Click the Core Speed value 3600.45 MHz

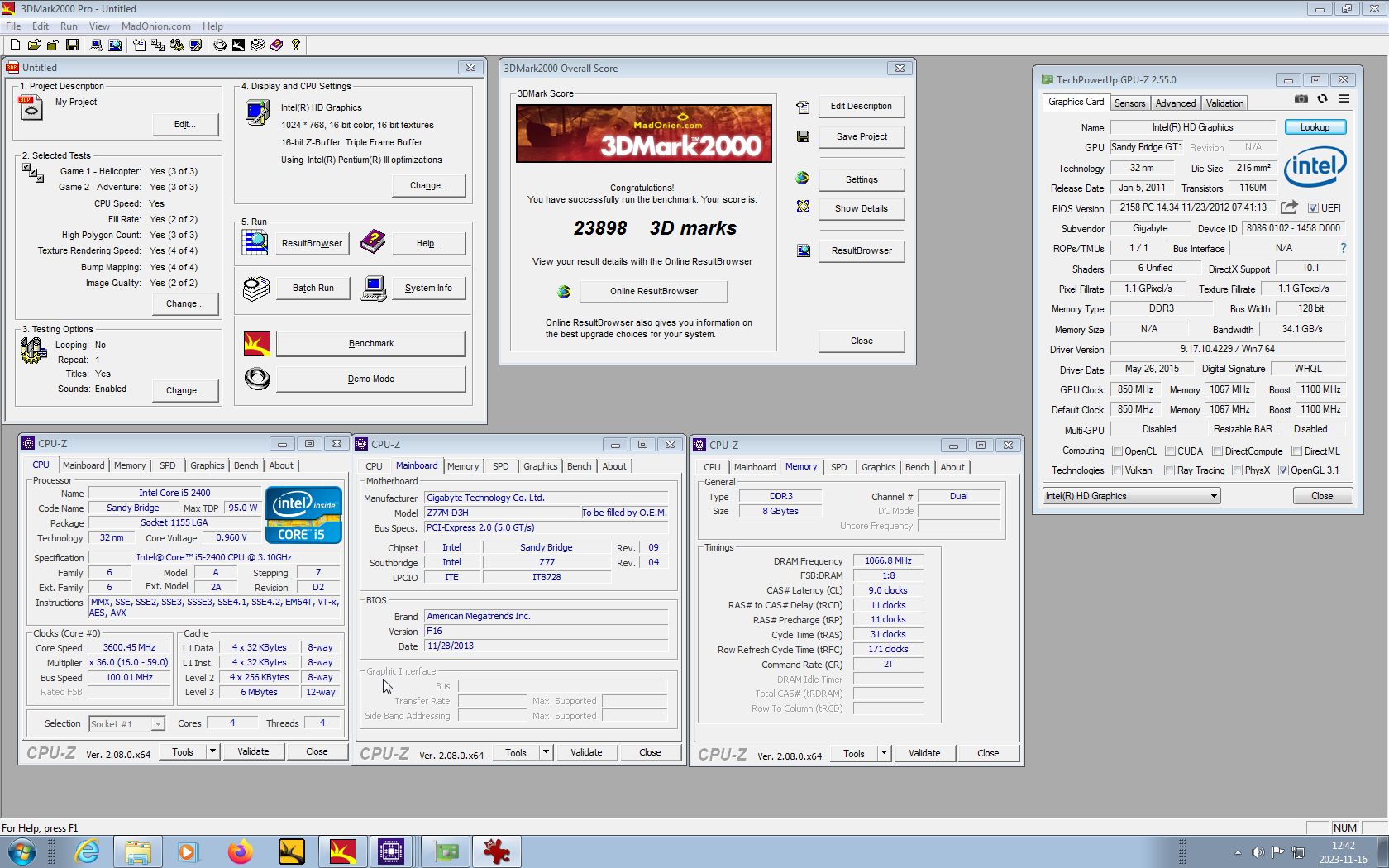click(129, 647)
